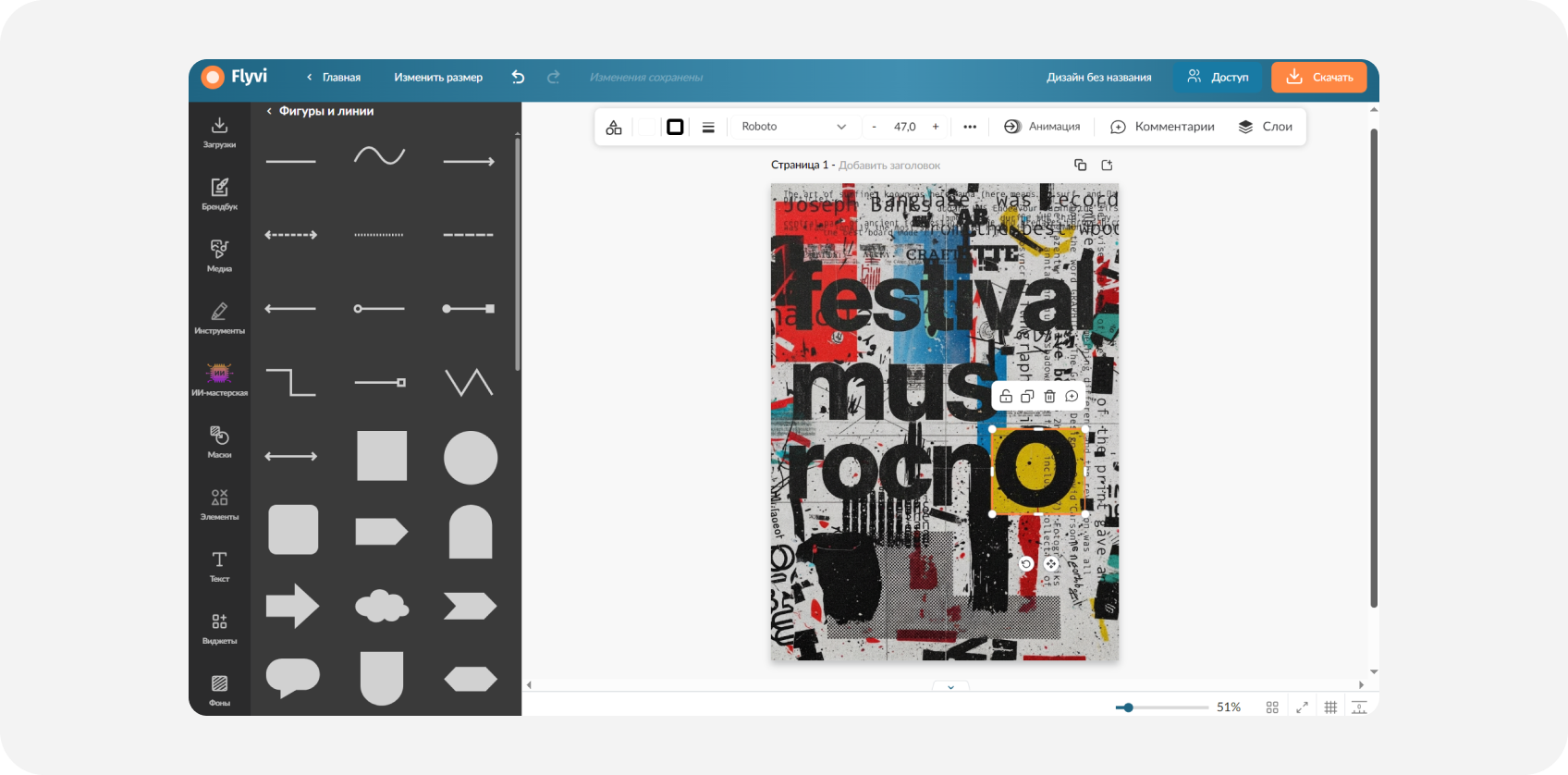Viewport: 1568px width, 775px height.
Task: Open the ИИ-мастерская AI workshop
Action: tap(219, 380)
